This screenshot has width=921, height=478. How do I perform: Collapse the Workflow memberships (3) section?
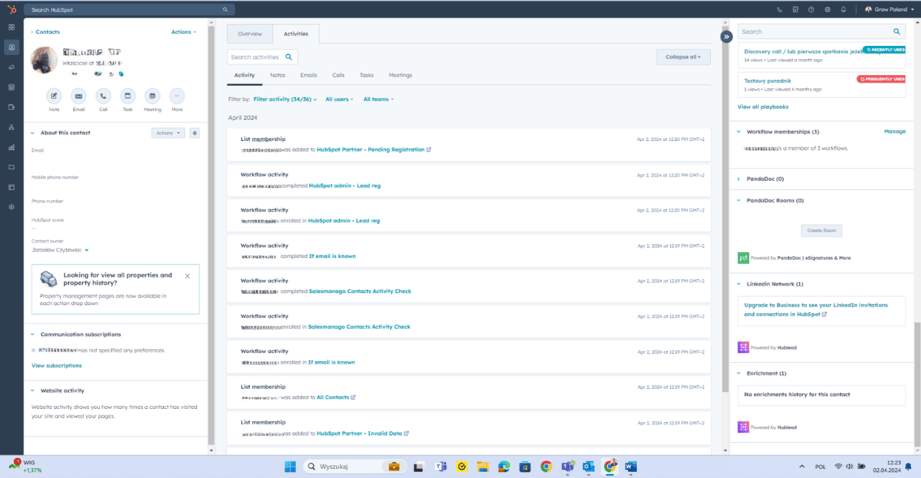(739, 132)
